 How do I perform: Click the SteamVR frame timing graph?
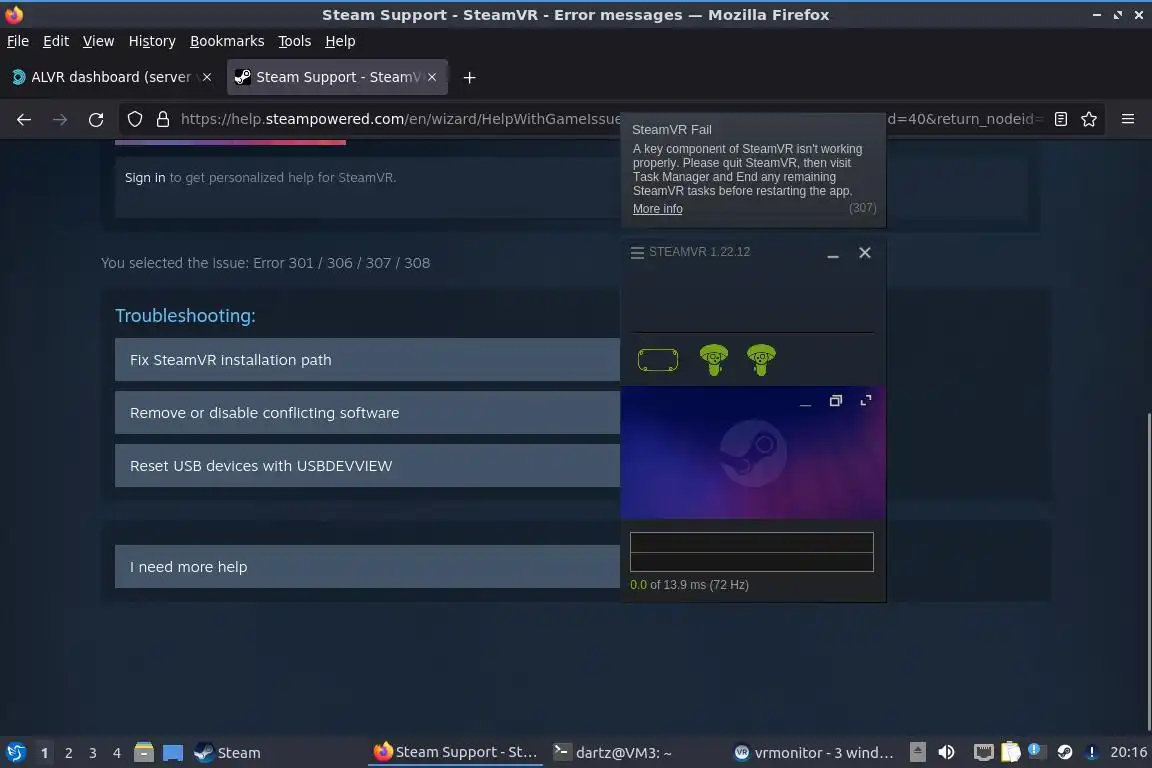752,552
